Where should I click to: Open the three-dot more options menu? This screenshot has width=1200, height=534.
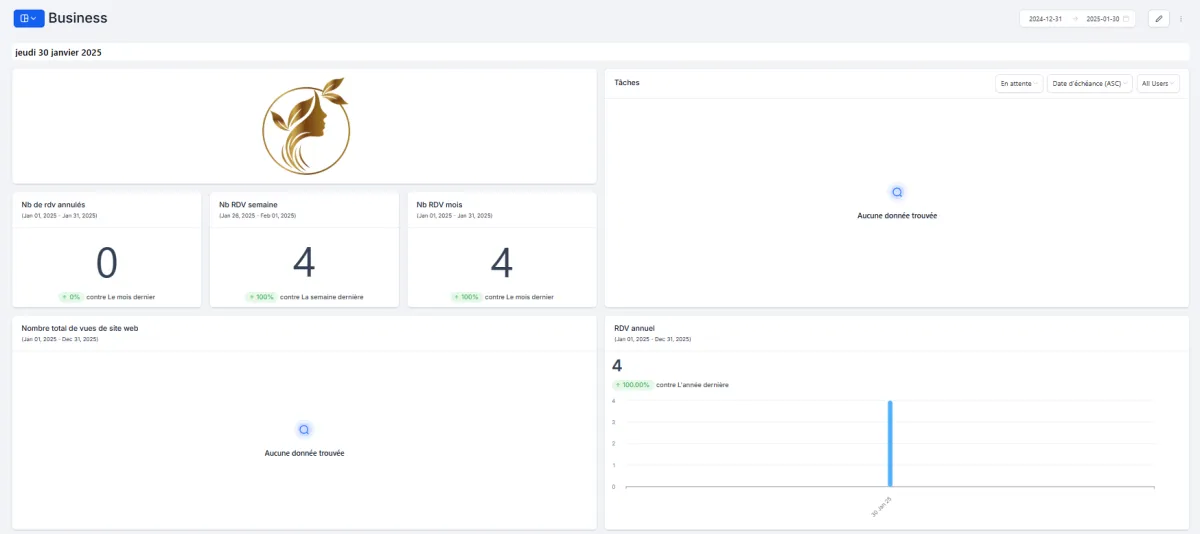coord(1181,18)
